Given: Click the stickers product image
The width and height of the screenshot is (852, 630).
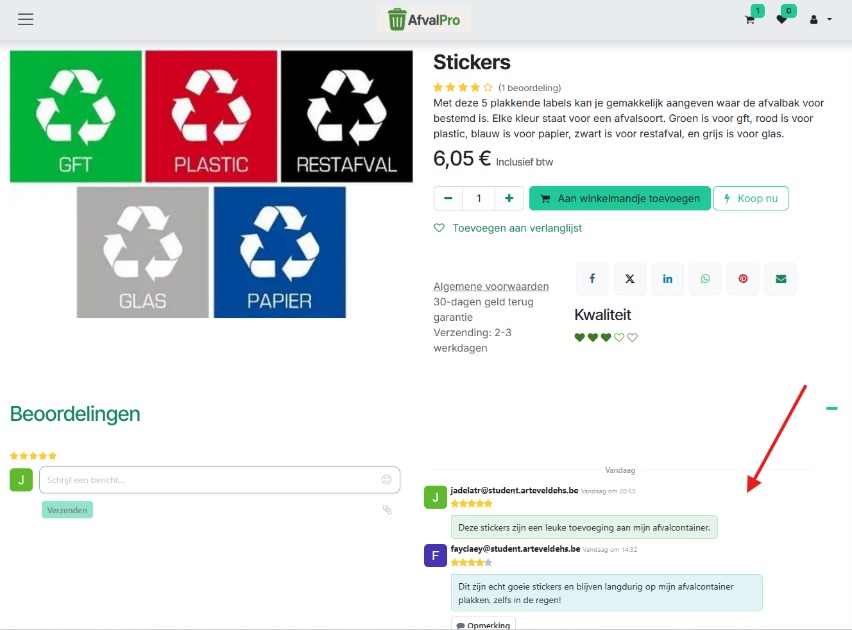Looking at the screenshot, I should [x=211, y=184].
